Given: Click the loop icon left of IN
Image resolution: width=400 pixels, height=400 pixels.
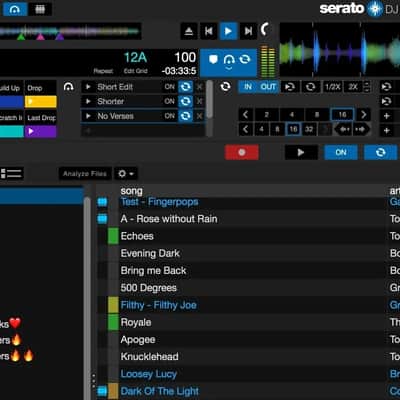Looking at the screenshot, I should point(225,87).
